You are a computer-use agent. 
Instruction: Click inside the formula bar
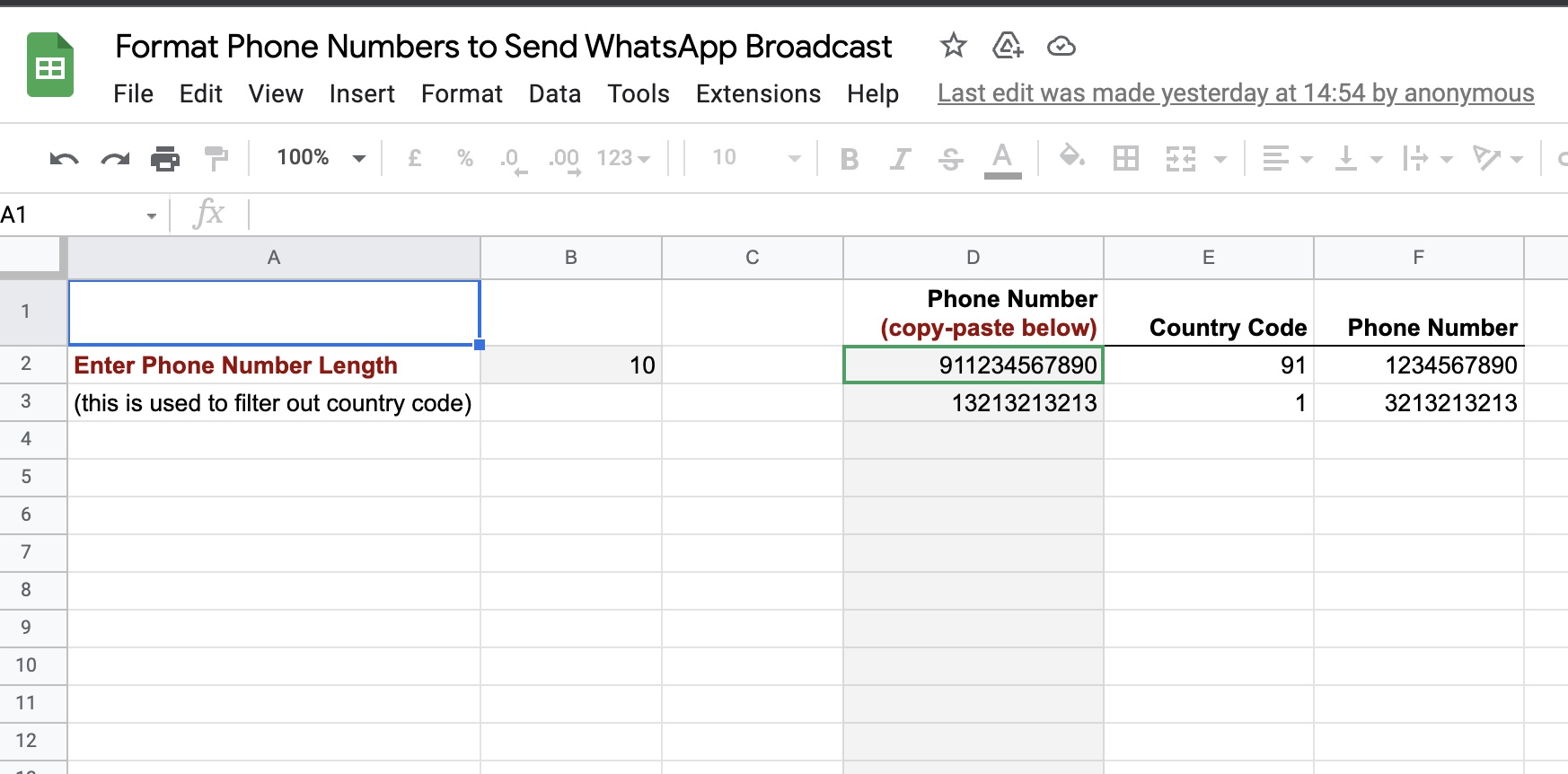point(907,215)
